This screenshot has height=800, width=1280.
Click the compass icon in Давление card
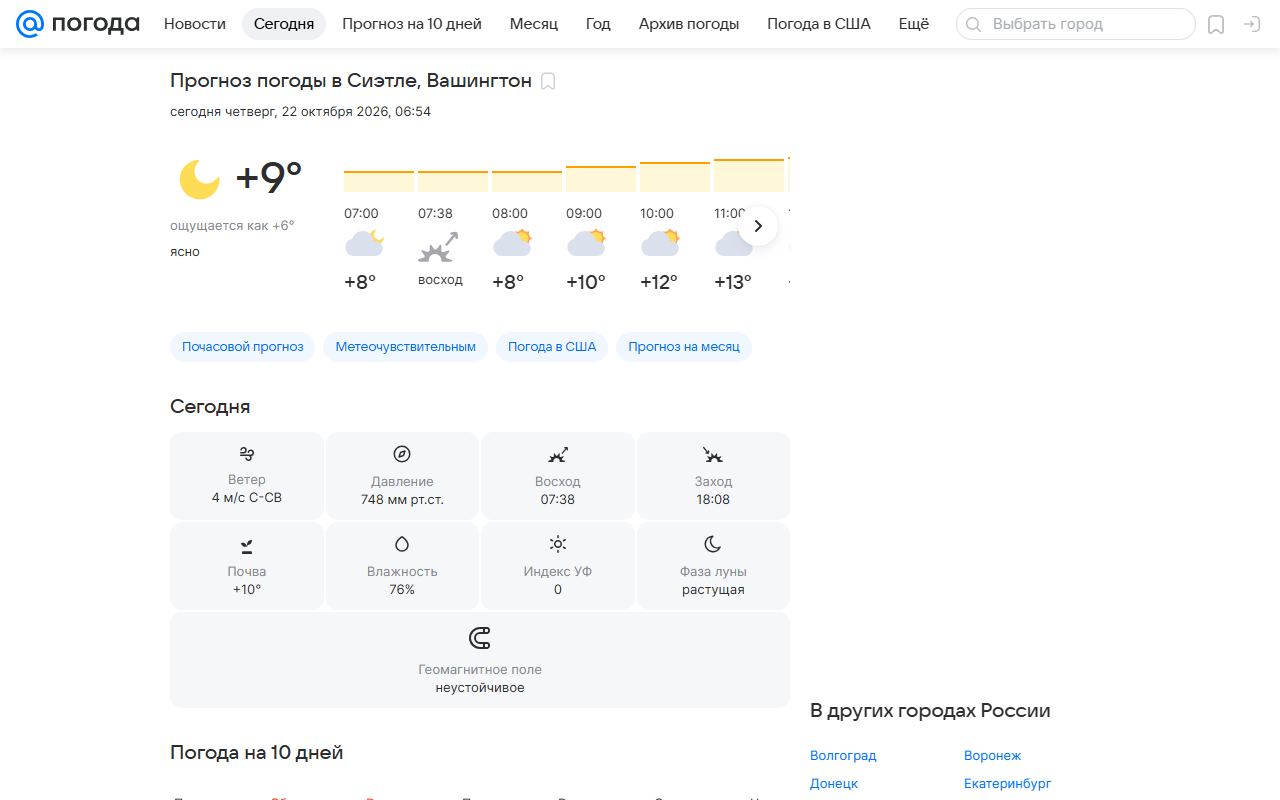pos(402,454)
